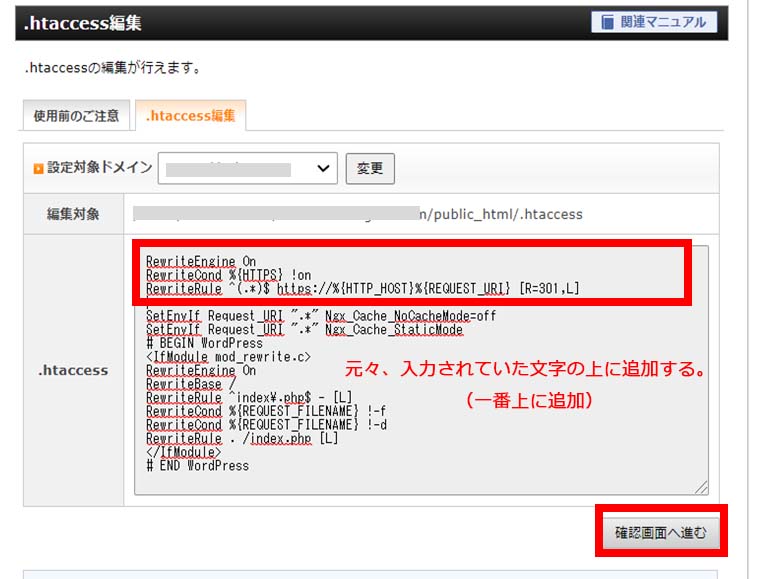Place cursor on the first RewriteEngine On line
Image resolution: width=765 pixels, height=579 pixels.
[200, 262]
